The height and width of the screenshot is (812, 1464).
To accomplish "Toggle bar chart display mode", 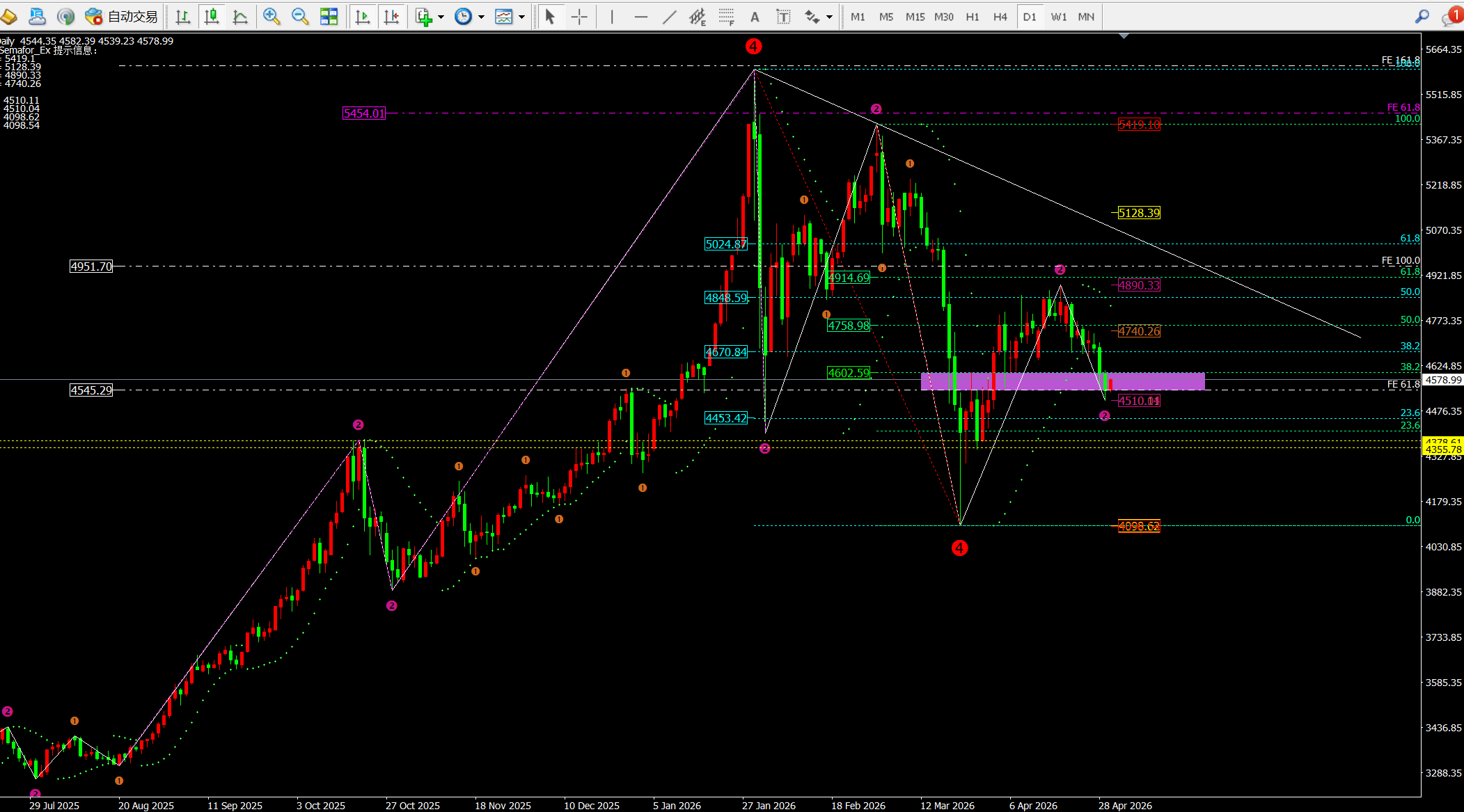I will [183, 16].
